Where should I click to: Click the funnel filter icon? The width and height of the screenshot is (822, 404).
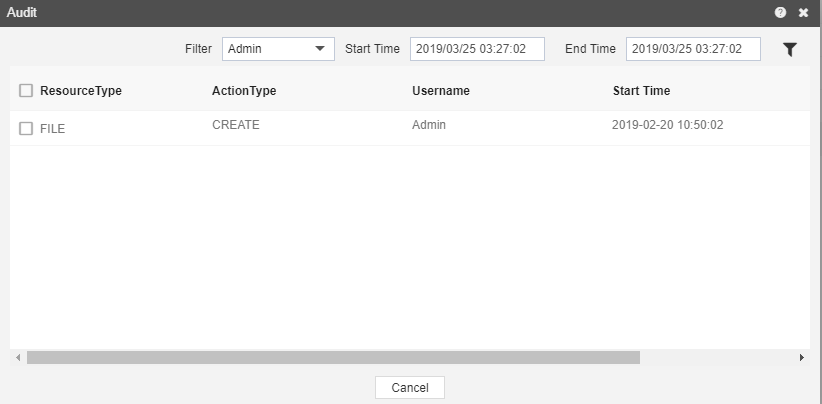click(790, 49)
